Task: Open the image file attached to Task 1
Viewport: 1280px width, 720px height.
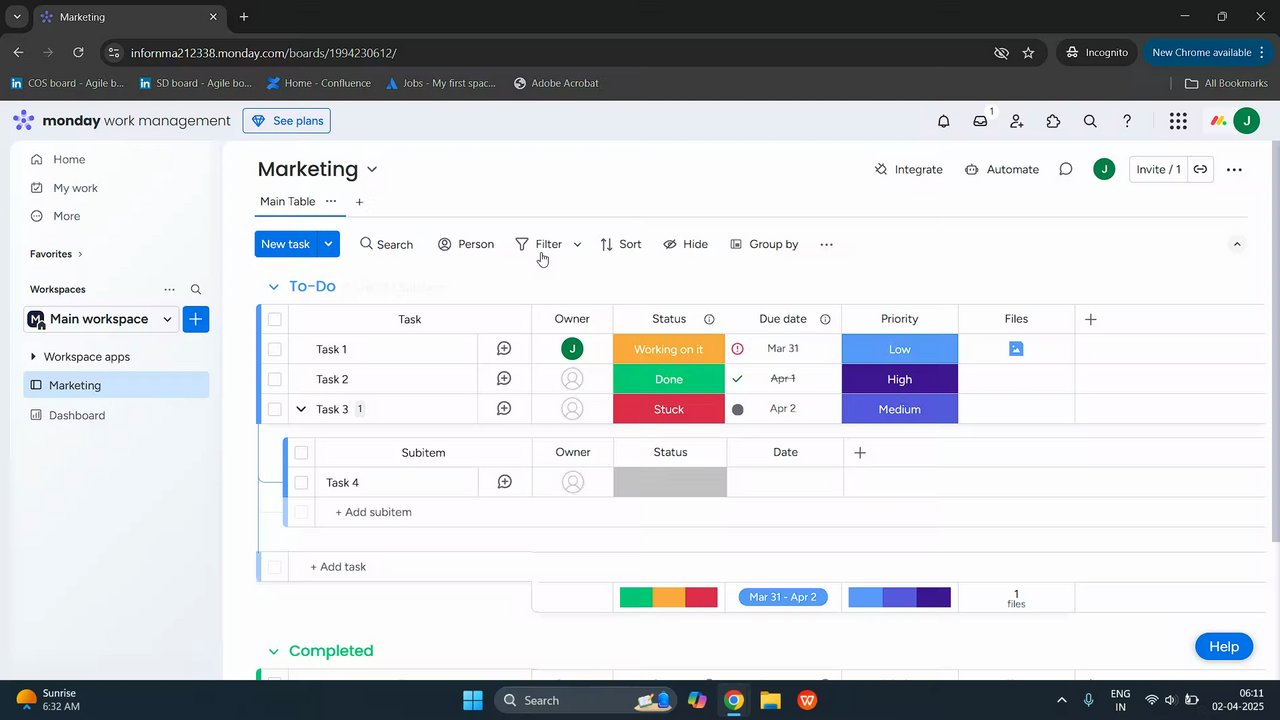Action: tap(1016, 349)
